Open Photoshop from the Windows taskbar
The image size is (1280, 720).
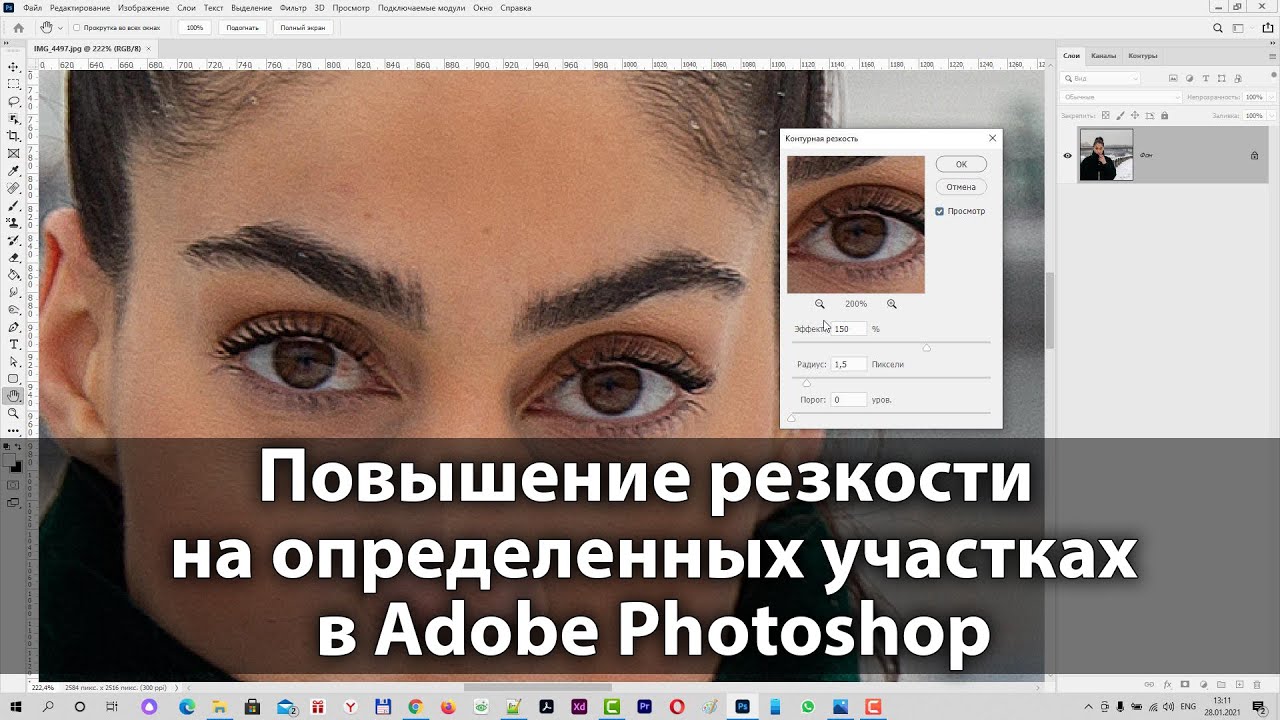coord(743,706)
